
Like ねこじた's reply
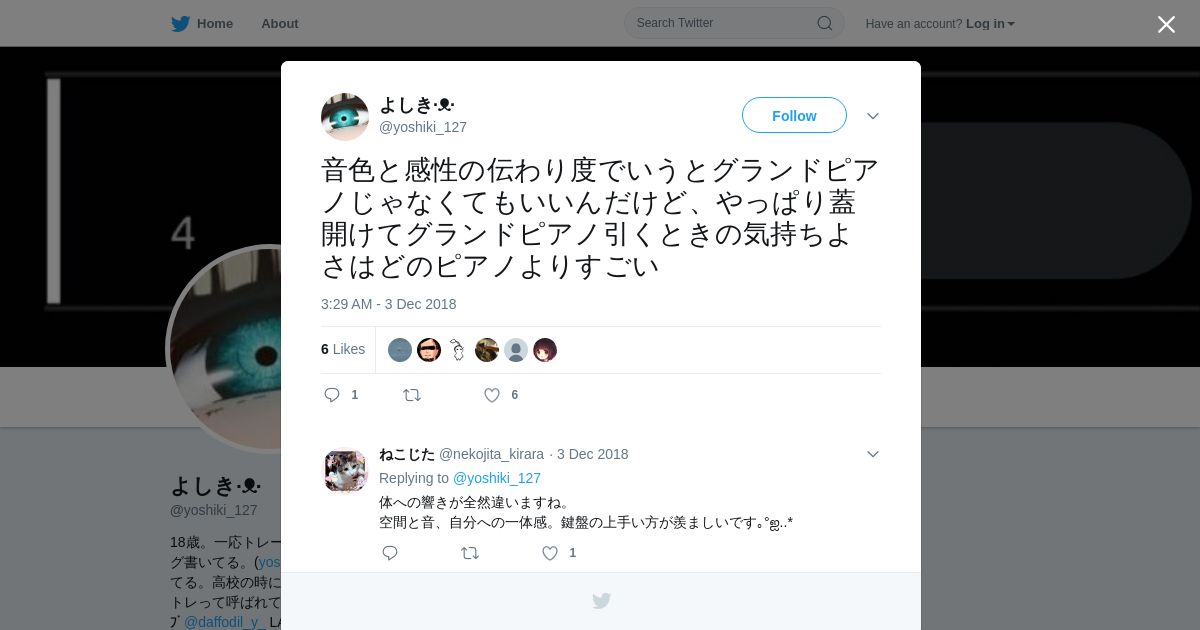(550, 553)
